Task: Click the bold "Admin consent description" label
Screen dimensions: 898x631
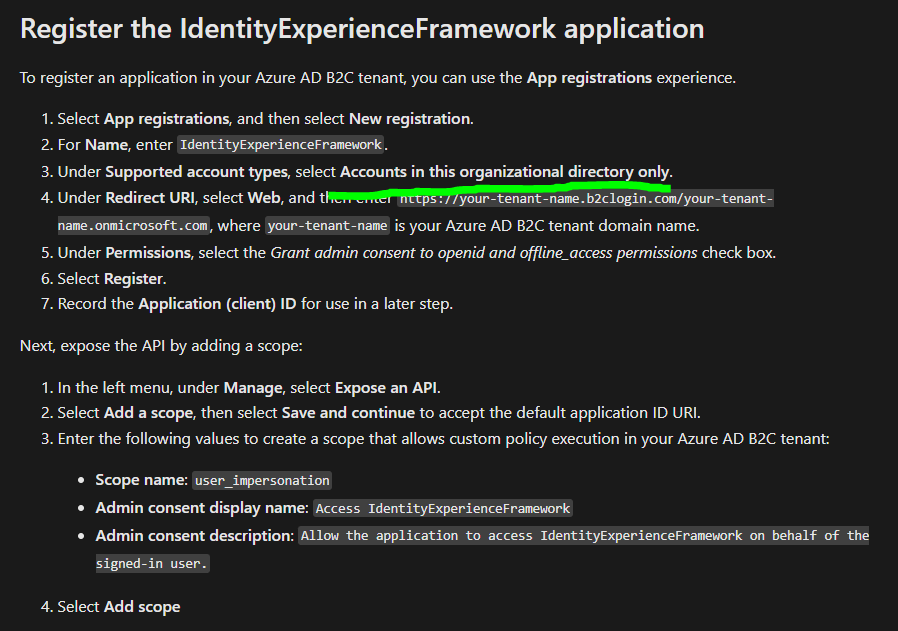Action: click(x=195, y=536)
